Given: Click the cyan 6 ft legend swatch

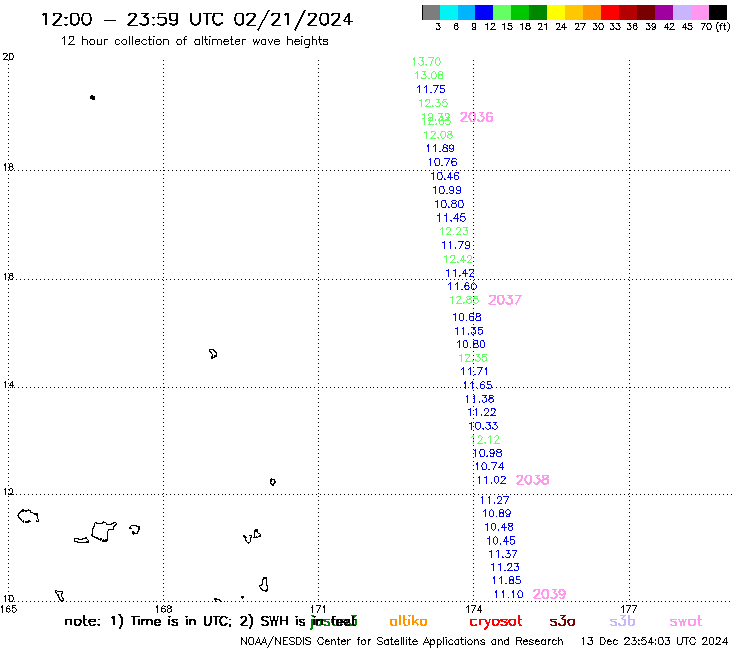Looking at the screenshot, I should (449, 12).
